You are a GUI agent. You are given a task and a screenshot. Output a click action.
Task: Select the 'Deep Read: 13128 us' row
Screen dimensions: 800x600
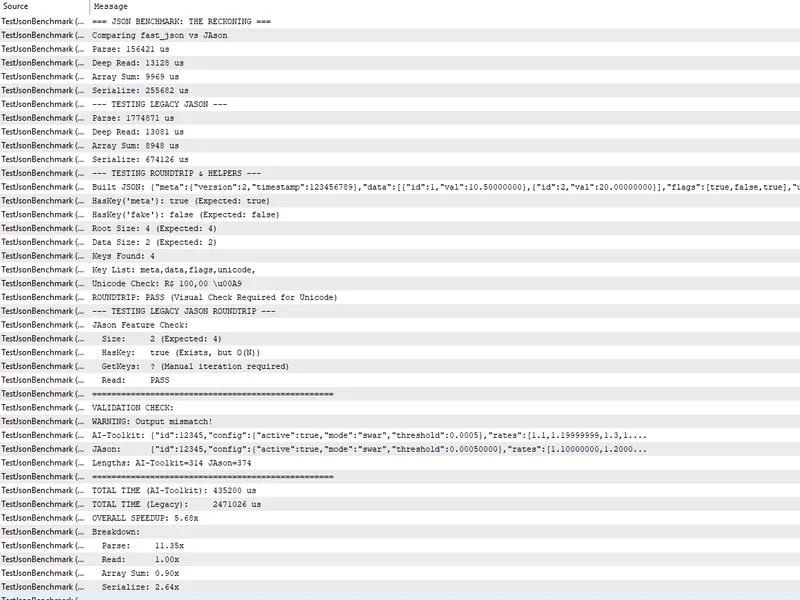click(400, 63)
